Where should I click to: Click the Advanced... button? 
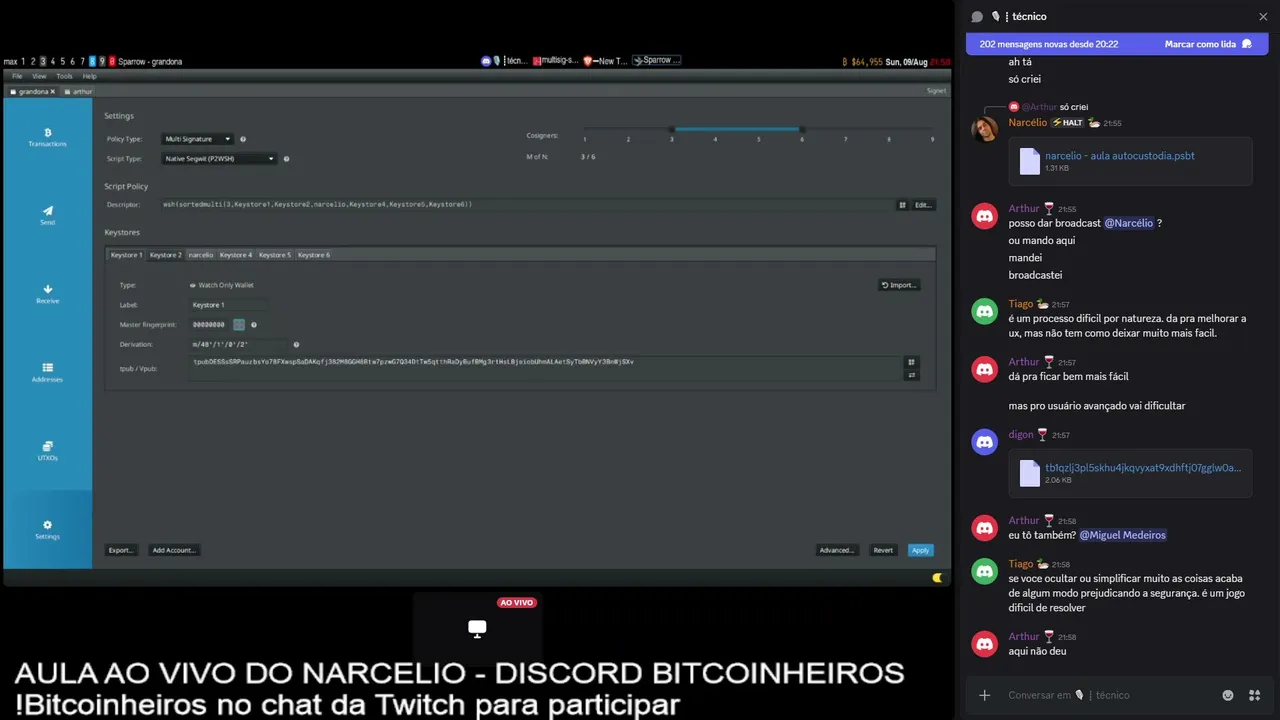(837, 550)
